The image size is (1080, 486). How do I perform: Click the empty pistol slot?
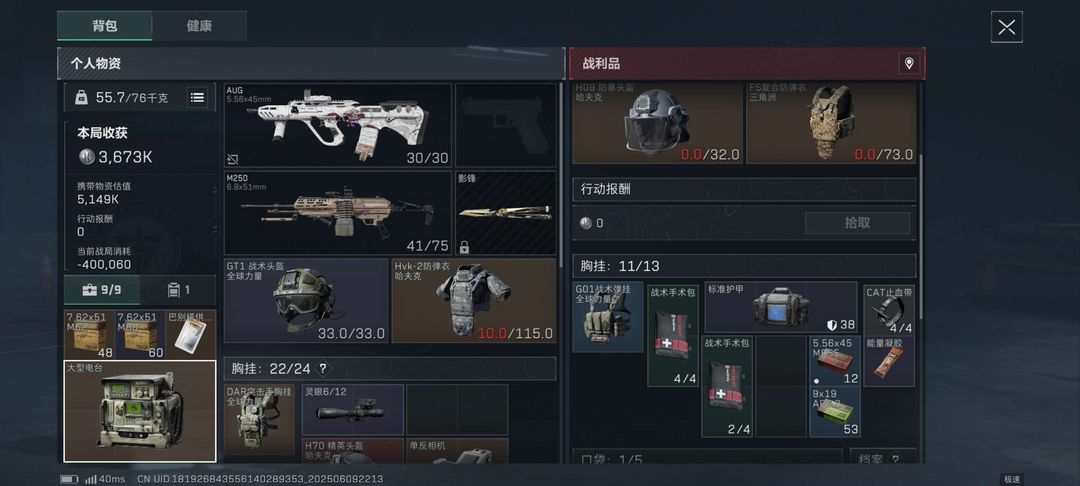(506, 125)
